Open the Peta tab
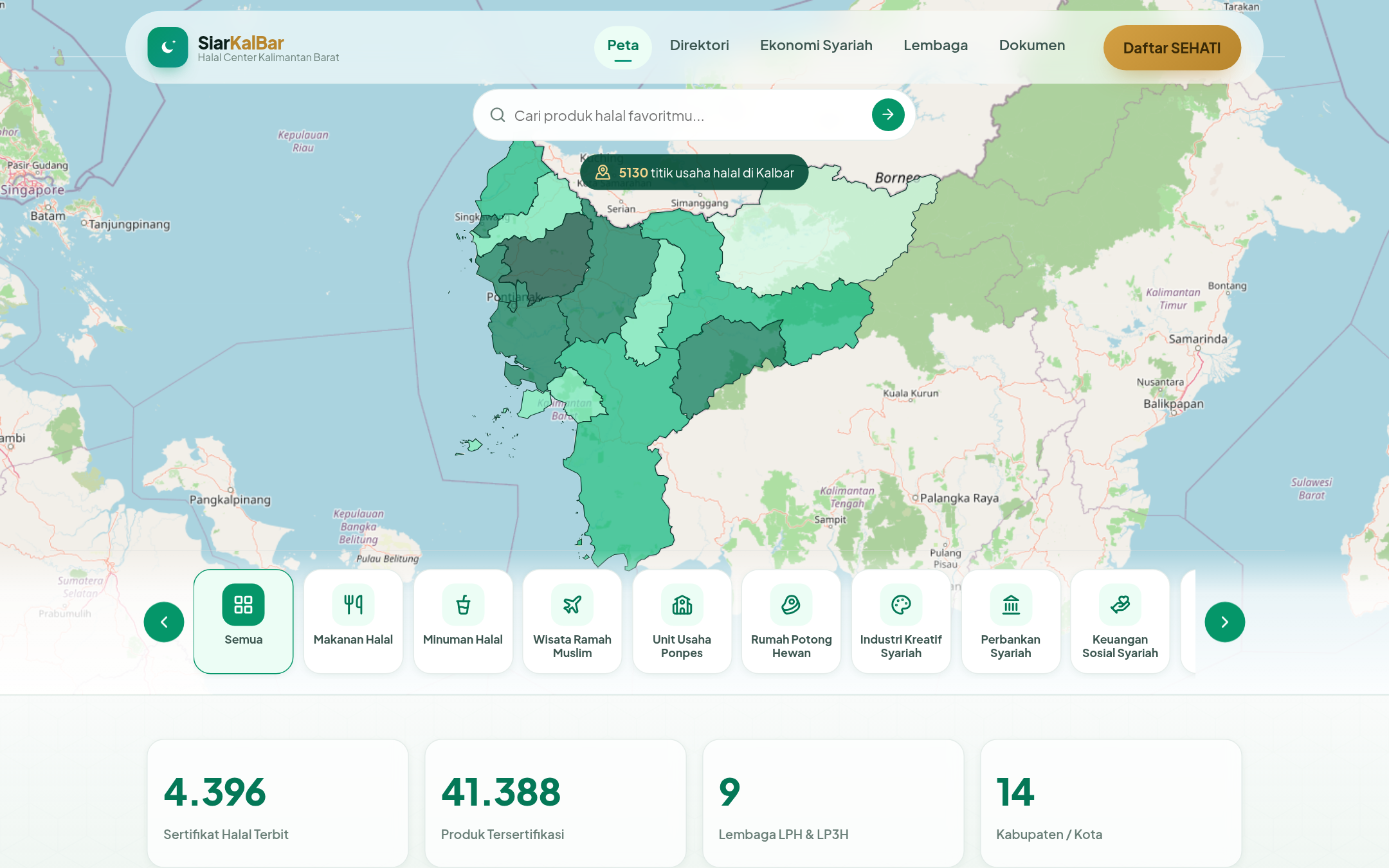The height and width of the screenshot is (868, 1389). click(622, 47)
